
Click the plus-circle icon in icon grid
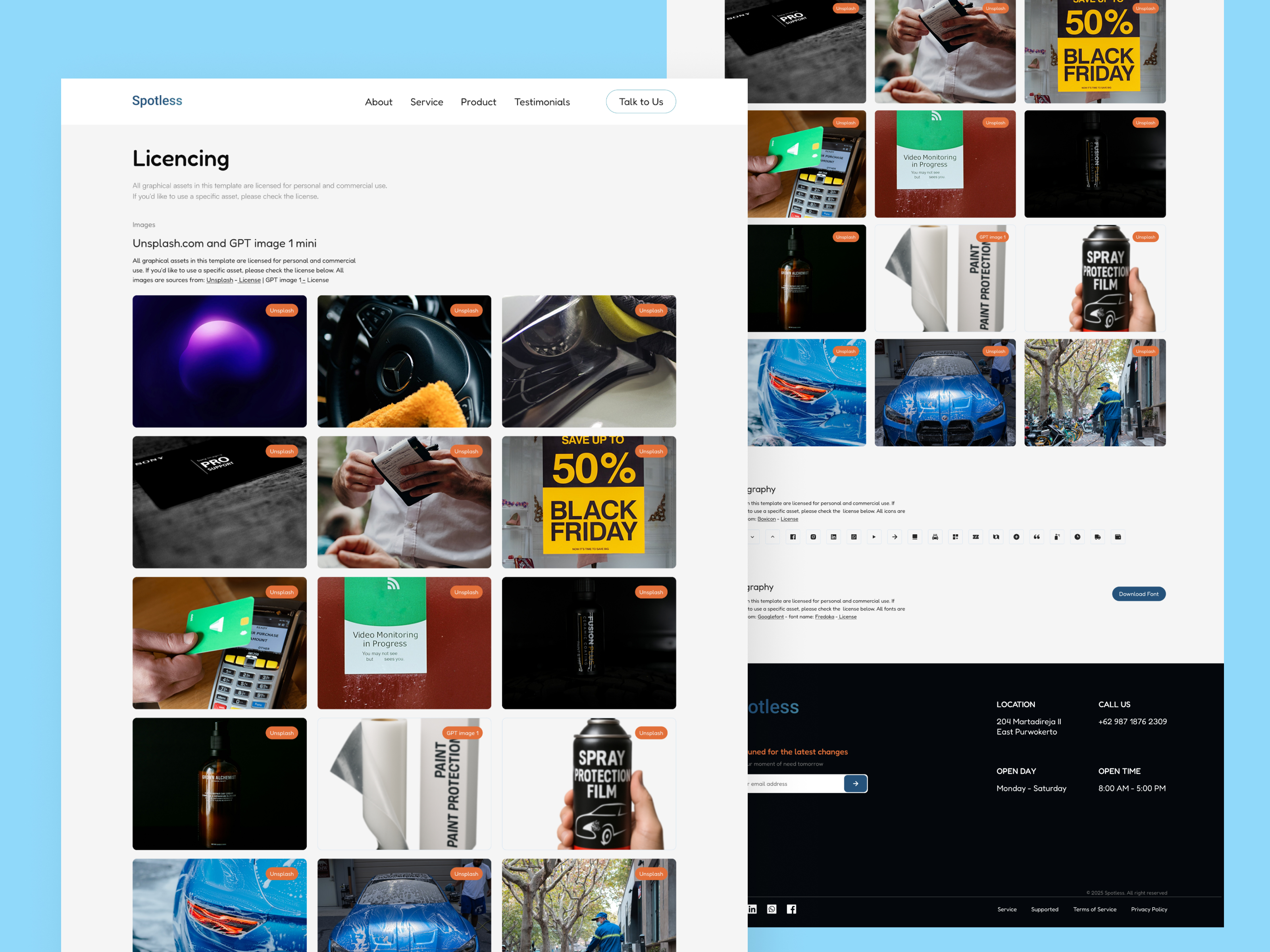click(x=1016, y=537)
